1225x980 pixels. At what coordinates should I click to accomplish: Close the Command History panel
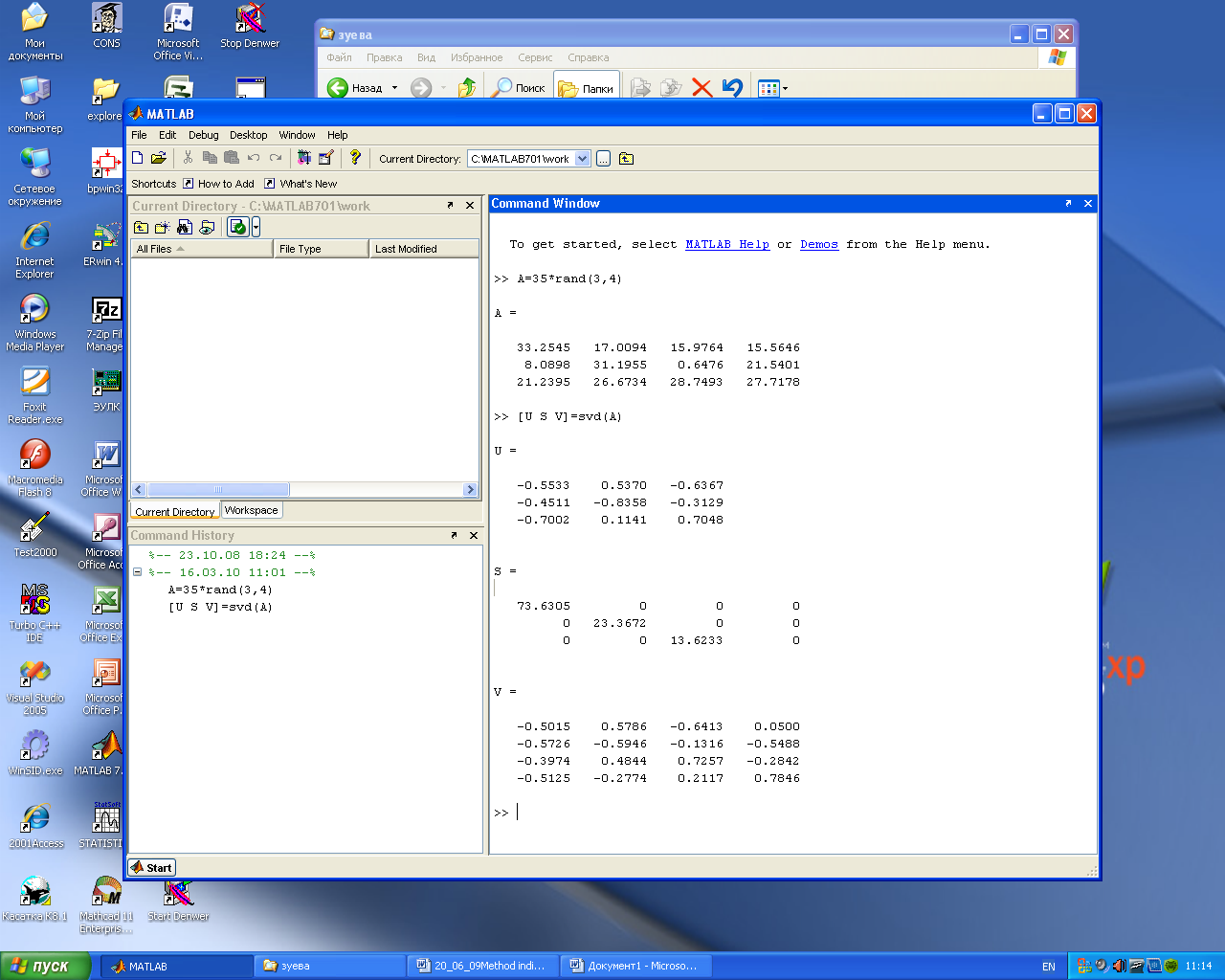coord(473,535)
